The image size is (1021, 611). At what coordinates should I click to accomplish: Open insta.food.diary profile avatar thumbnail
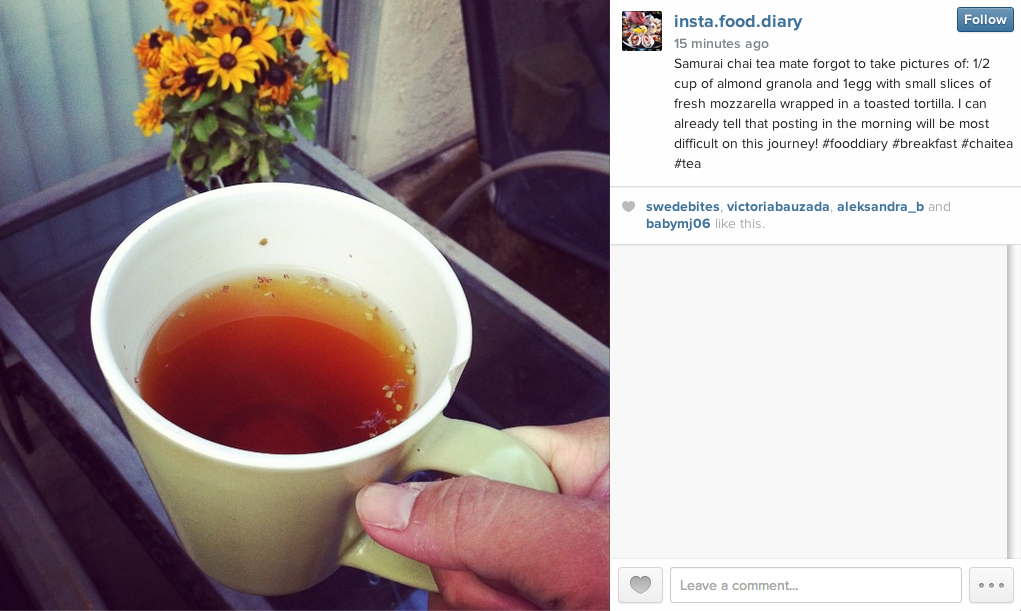coord(641,31)
